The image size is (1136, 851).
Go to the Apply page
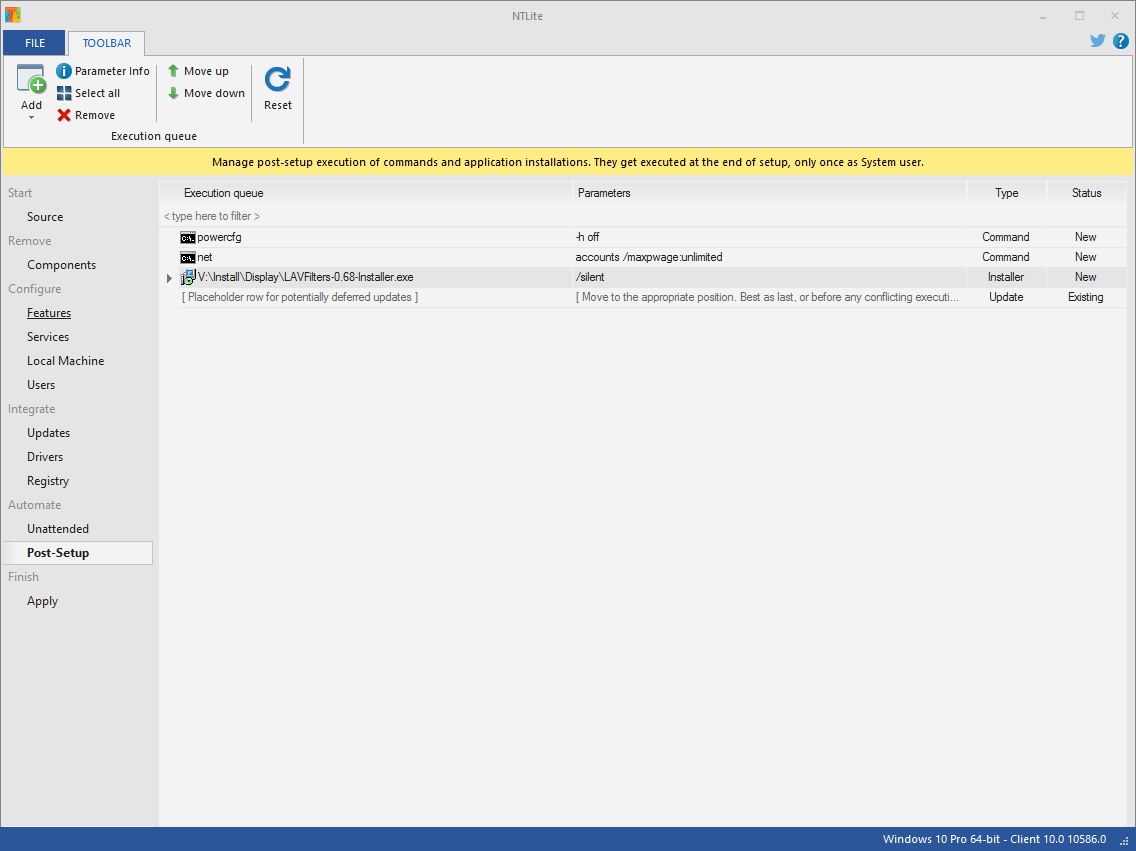coord(42,601)
